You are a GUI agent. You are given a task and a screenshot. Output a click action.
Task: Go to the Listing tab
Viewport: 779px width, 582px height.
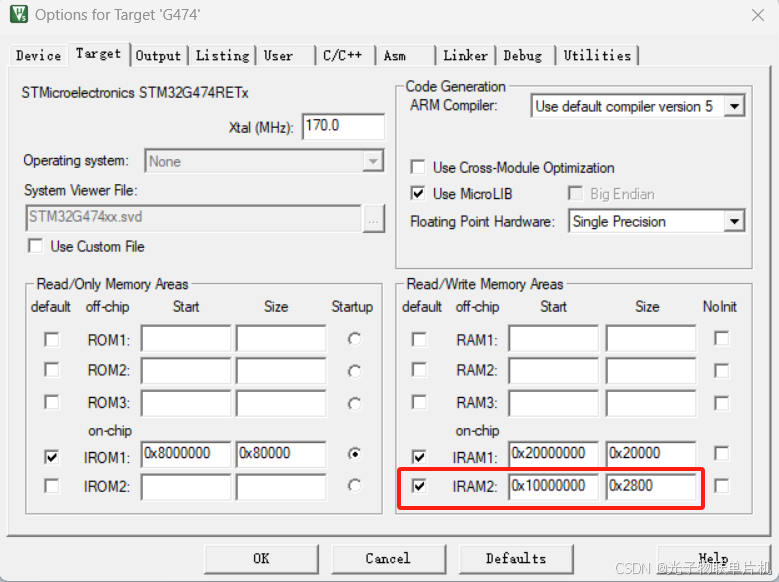(222, 55)
